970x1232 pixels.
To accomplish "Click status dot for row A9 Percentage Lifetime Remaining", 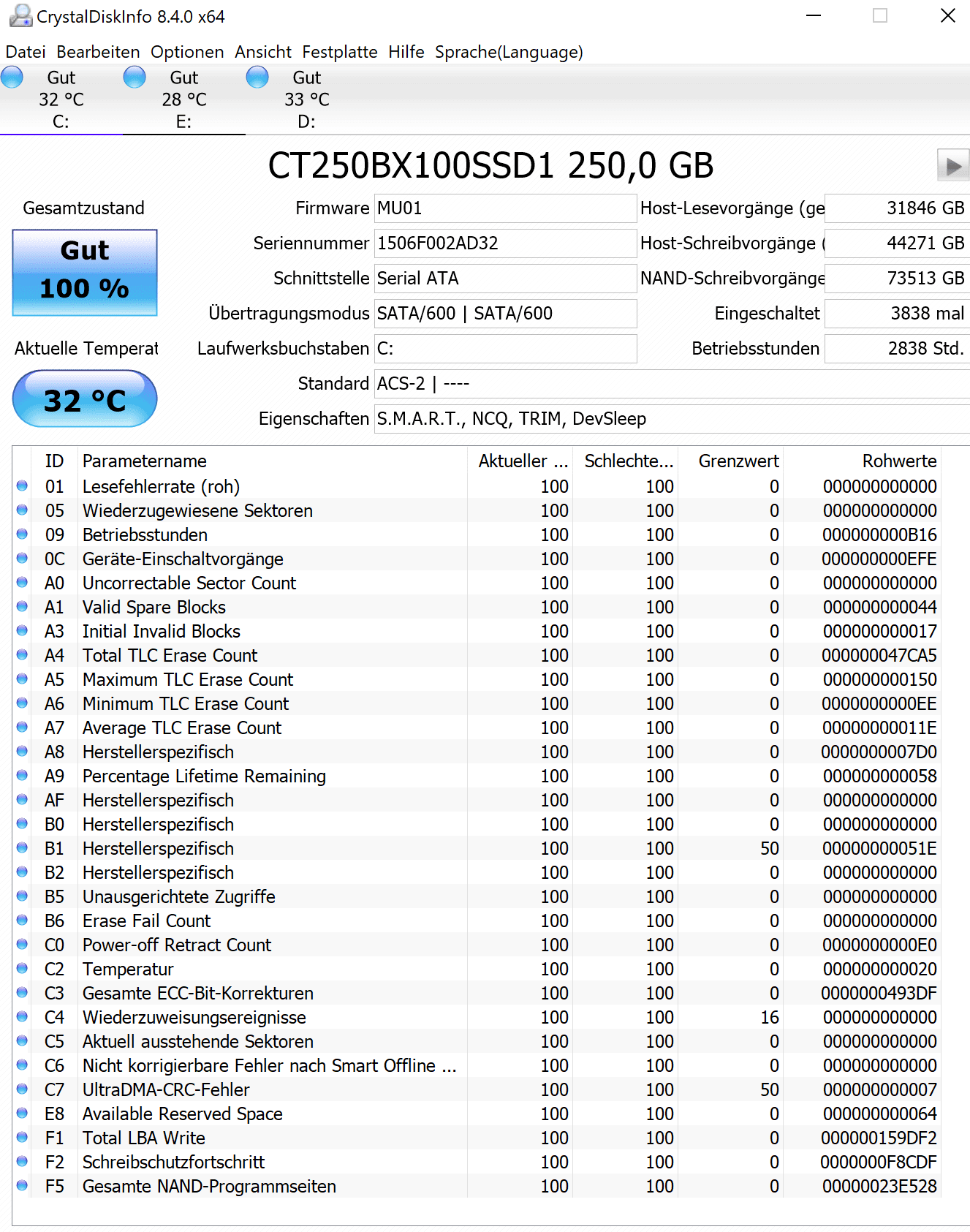I will tap(22, 775).
